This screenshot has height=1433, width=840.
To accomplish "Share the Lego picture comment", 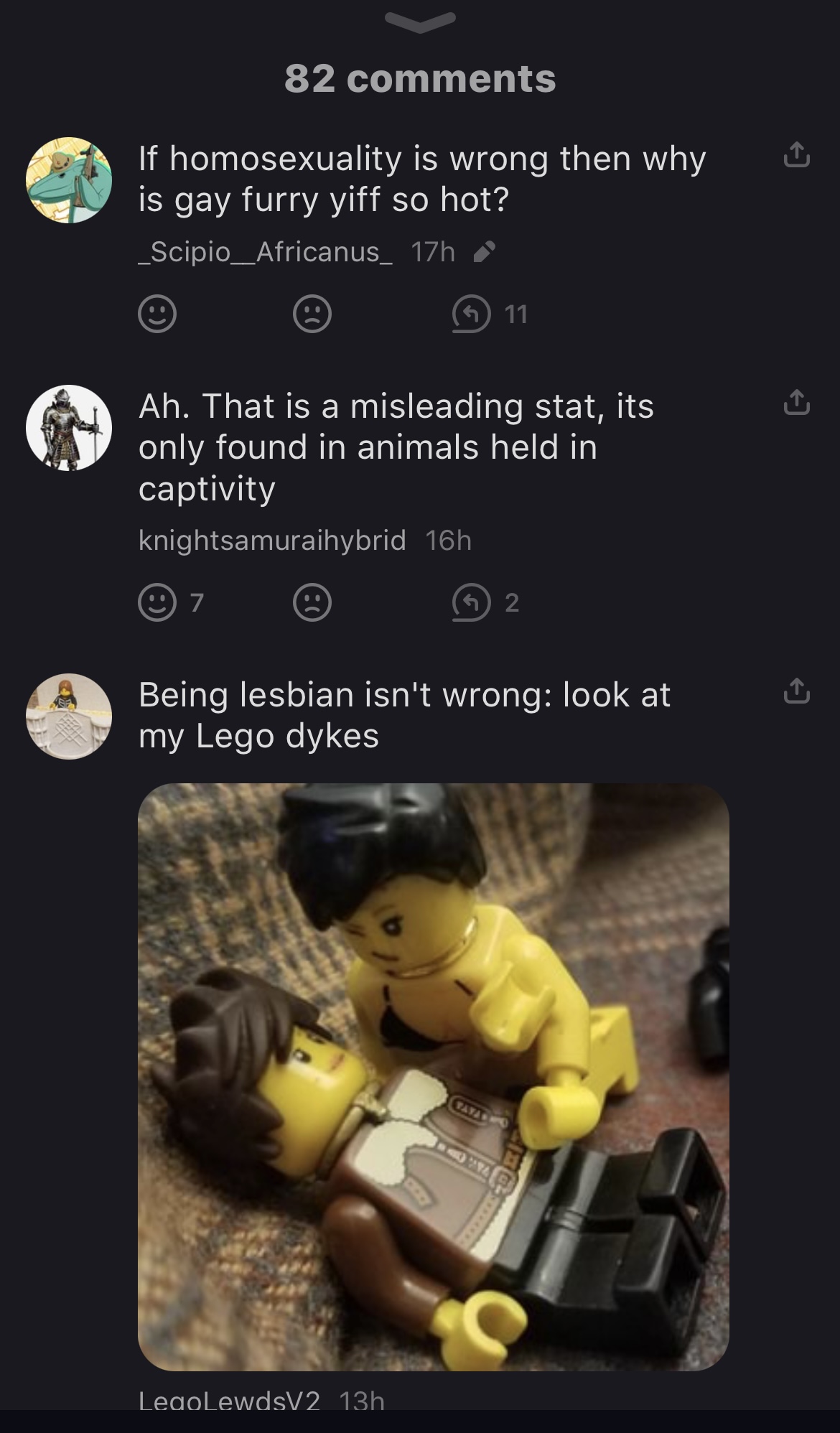I will (797, 691).
